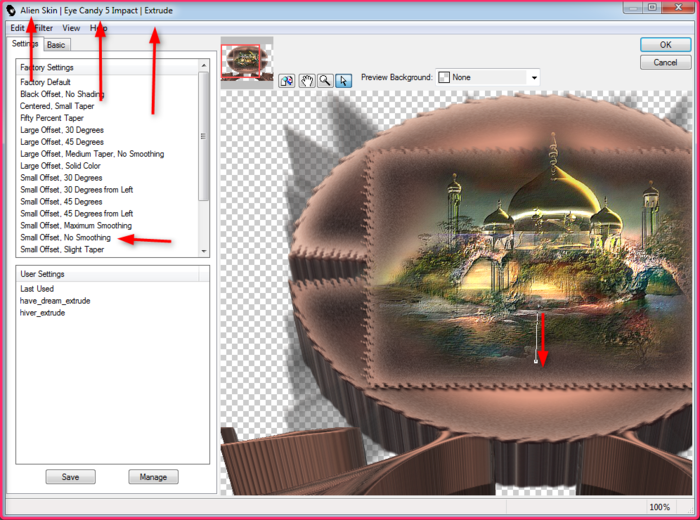Select 'Small Offset, No Smoothing' preset
This screenshot has height=520, width=700.
pyautogui.click(x=65, y=237)
